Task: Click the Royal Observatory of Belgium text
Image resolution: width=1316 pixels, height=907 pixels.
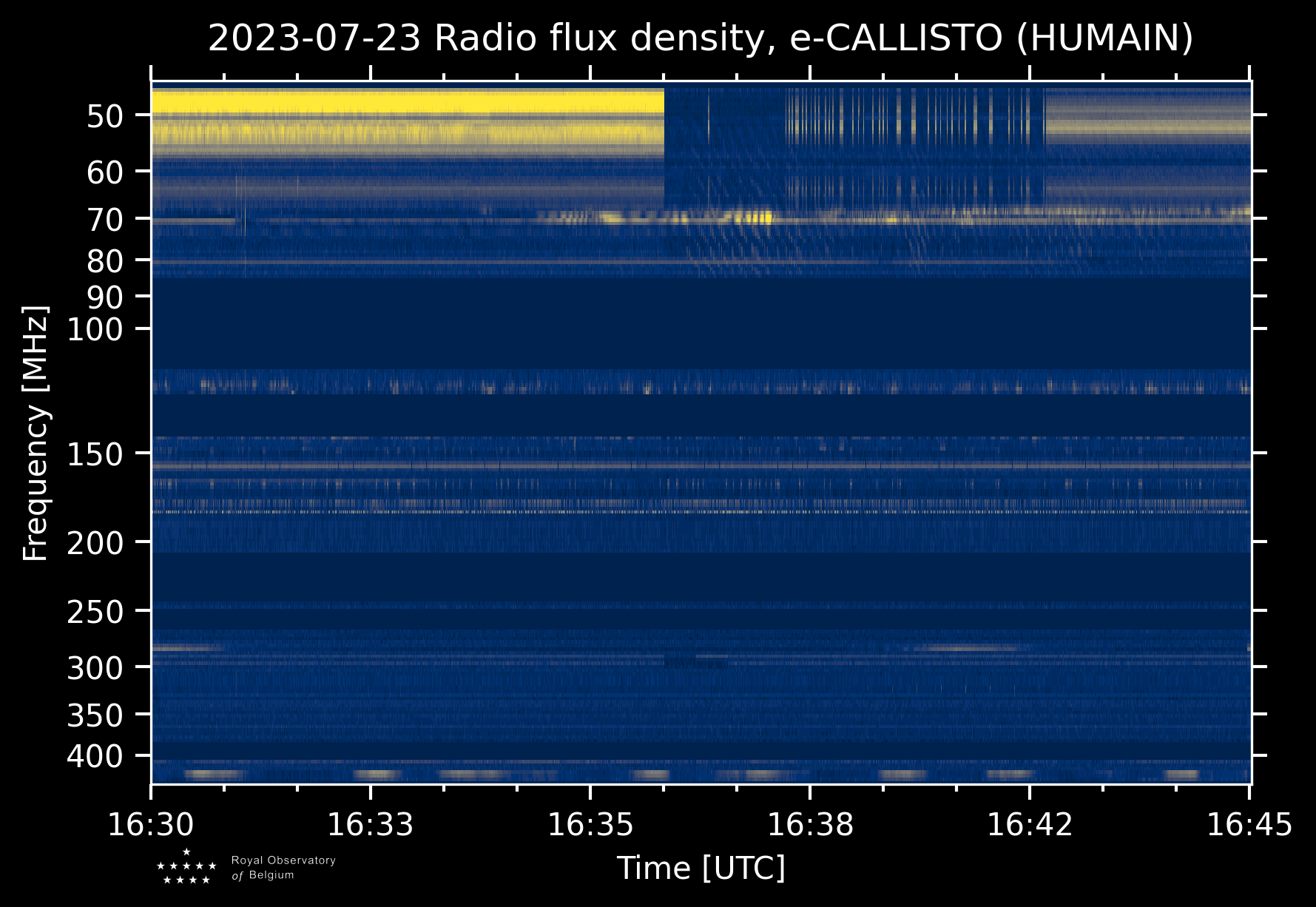Action: coord(283,868)
